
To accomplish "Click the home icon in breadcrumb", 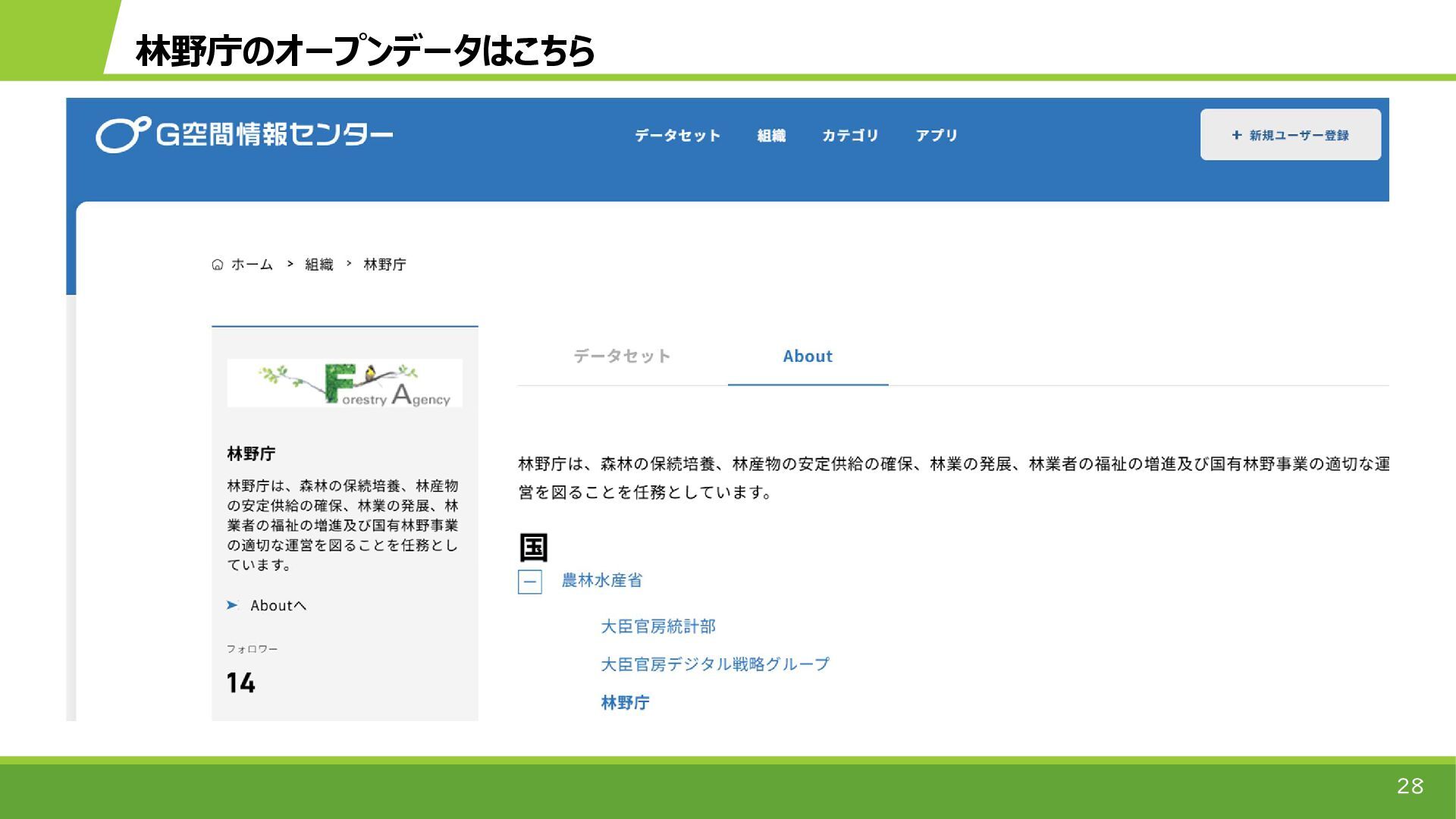I will (x=218, y=265).
